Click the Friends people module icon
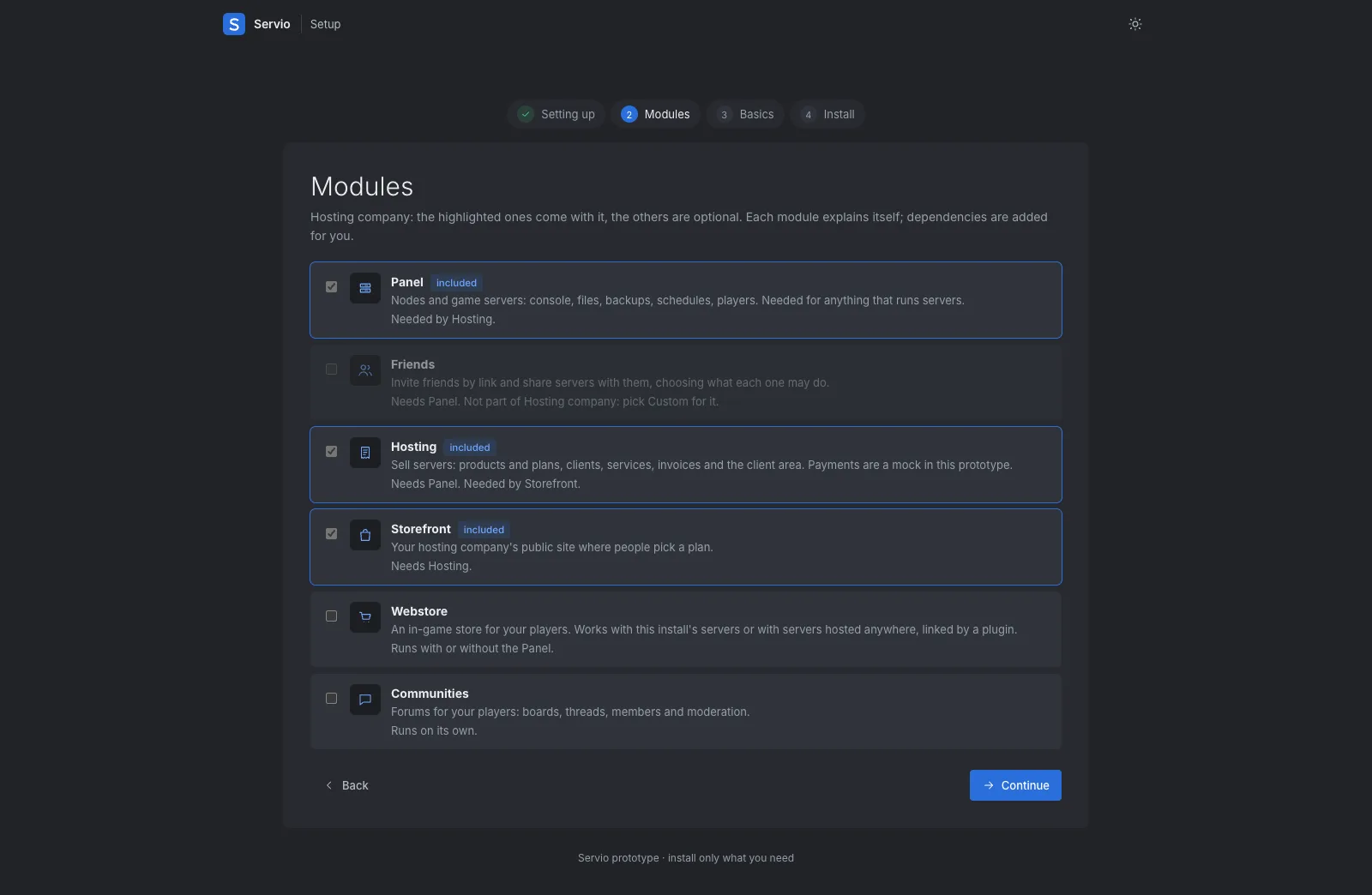1372x895 pixels. coord(365,370)
